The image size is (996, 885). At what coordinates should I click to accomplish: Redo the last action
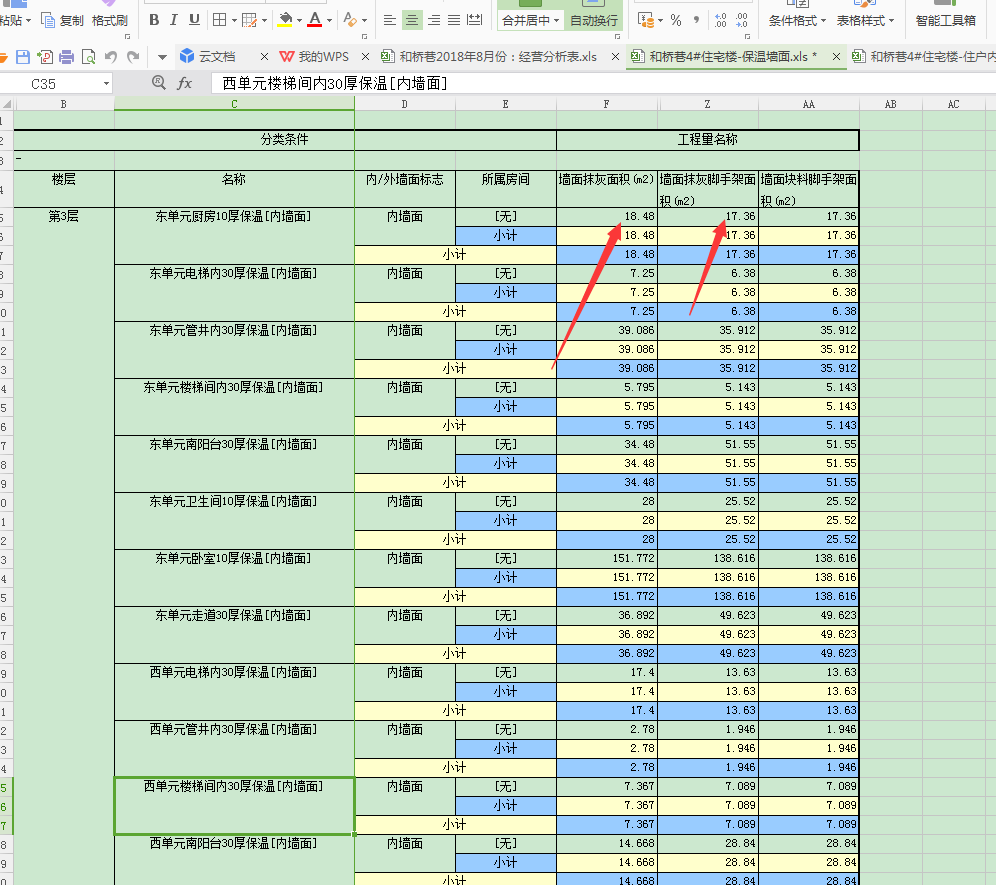[133, 57]
